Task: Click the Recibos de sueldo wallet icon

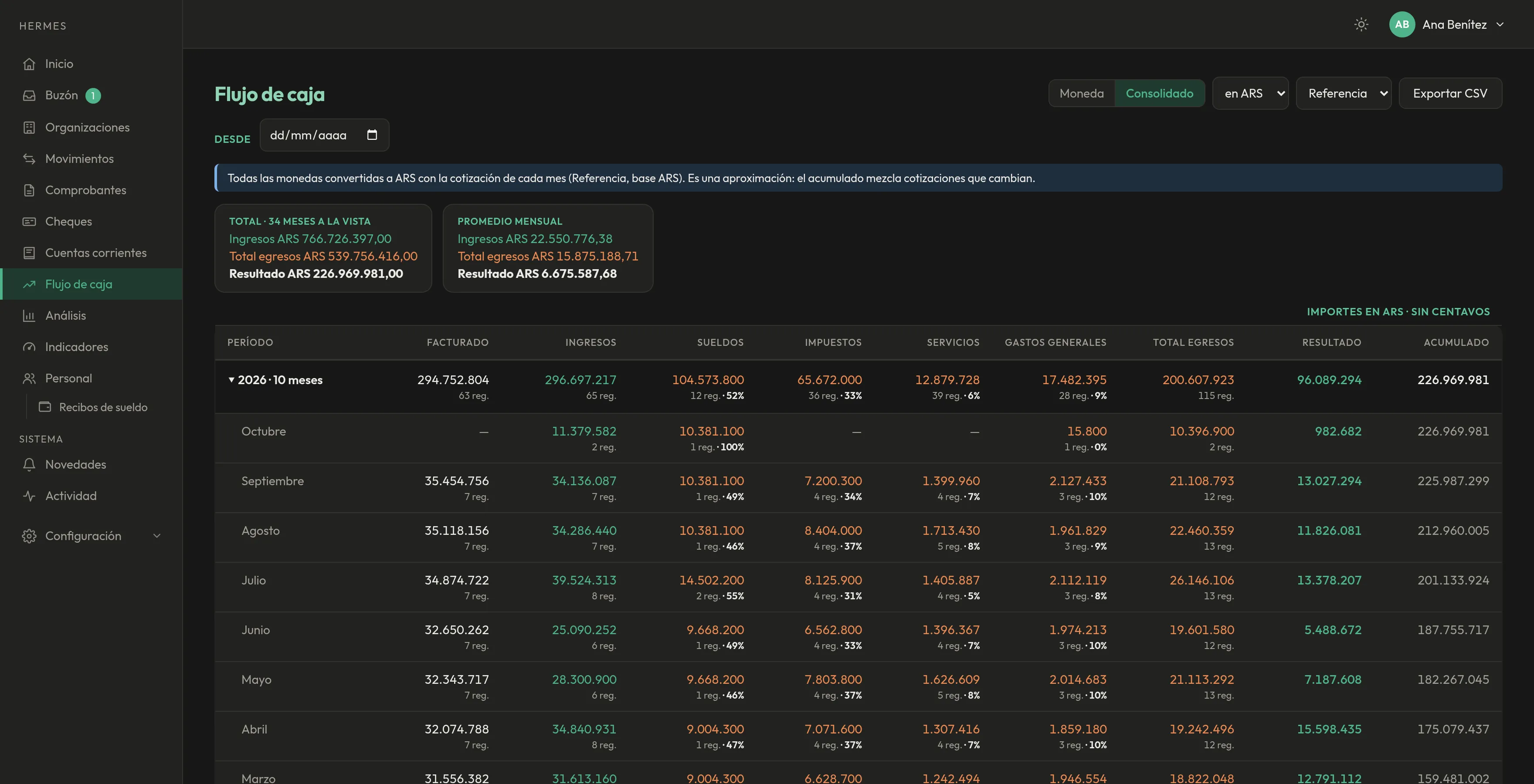Action: (44, 407)
